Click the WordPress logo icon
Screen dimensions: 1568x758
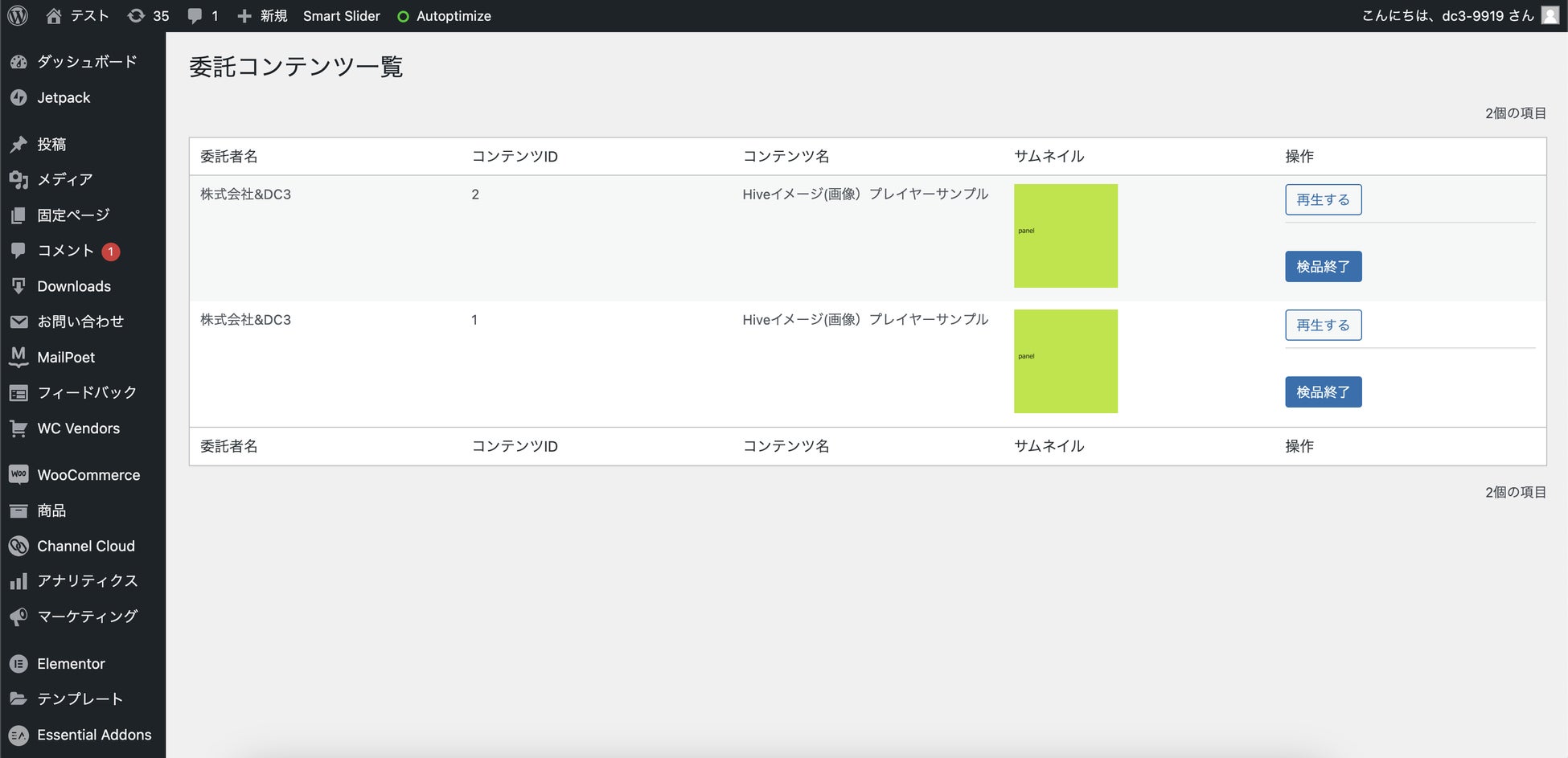pos(18,16)
